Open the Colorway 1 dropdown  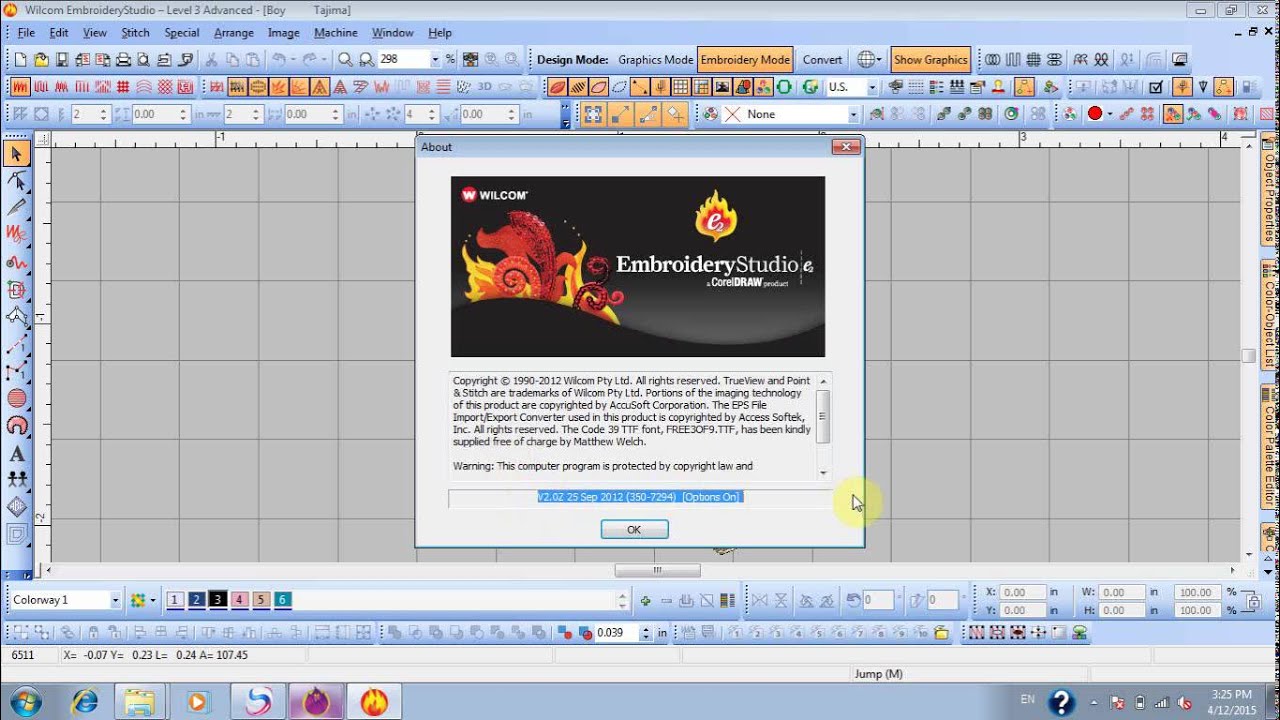point(115,600)
